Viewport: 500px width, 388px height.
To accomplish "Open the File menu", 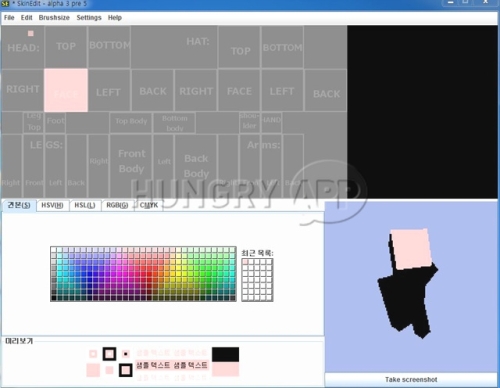I will click(x=9, y=18).
